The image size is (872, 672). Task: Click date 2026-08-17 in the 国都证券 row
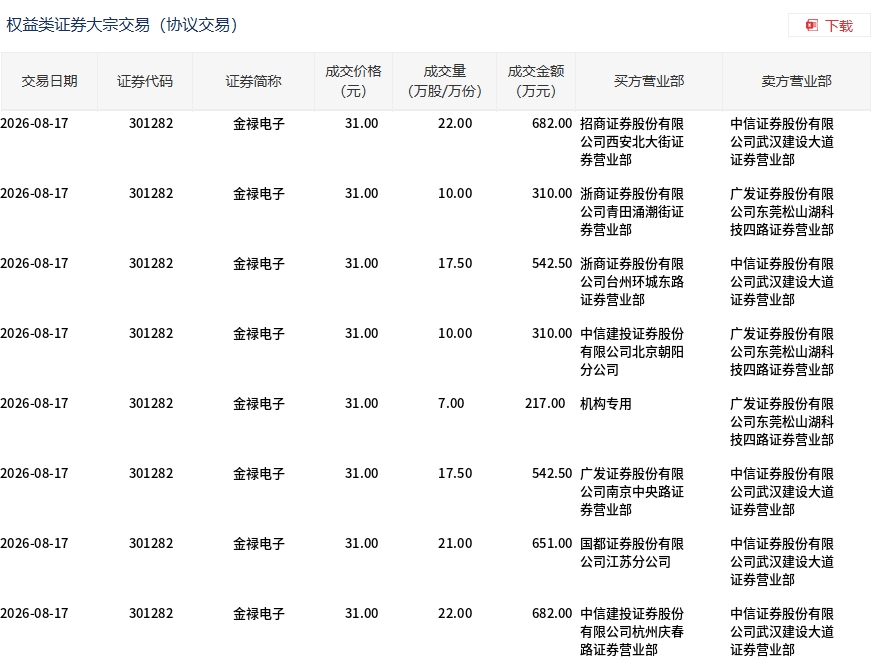coord(34,543)
